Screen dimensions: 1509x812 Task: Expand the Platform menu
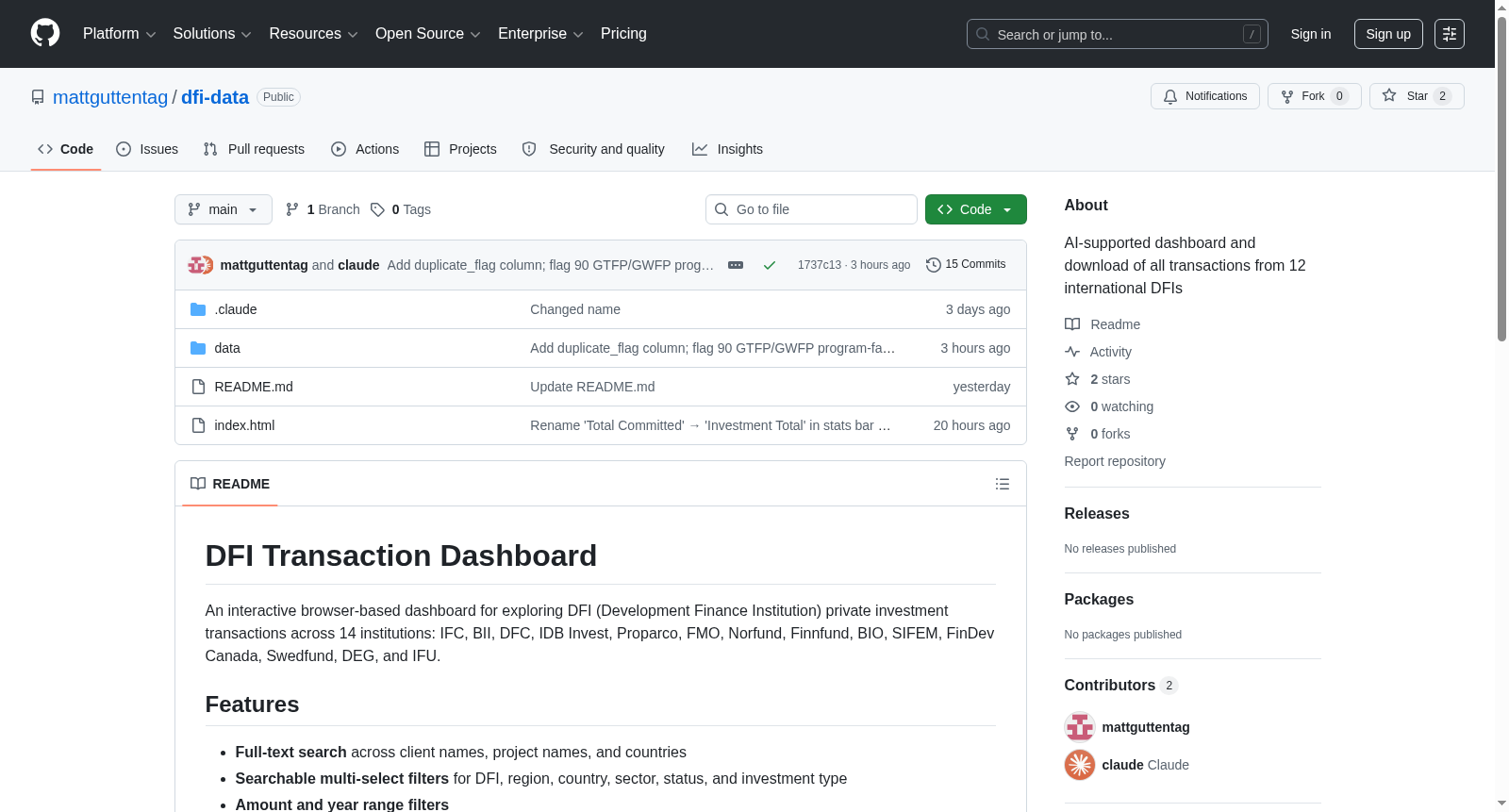tap(119, 34)
